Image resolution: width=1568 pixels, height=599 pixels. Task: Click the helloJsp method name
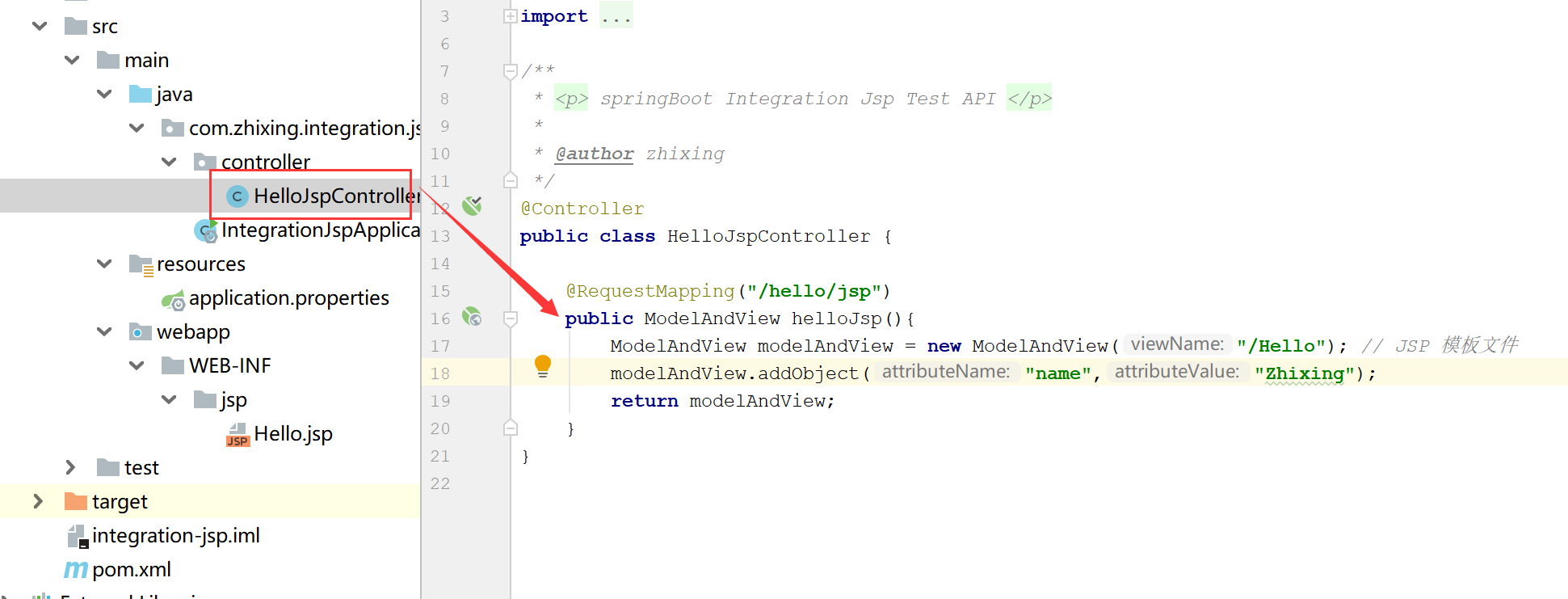(837, 318)
